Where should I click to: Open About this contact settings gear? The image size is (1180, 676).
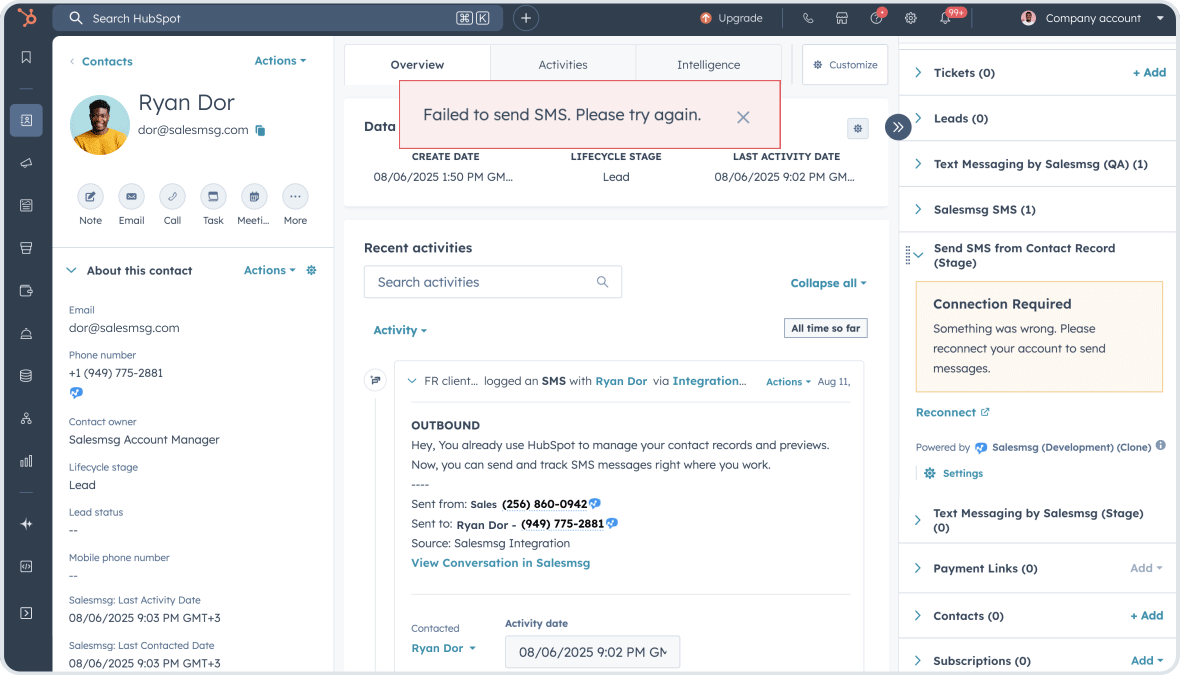[x=312, y=270]
